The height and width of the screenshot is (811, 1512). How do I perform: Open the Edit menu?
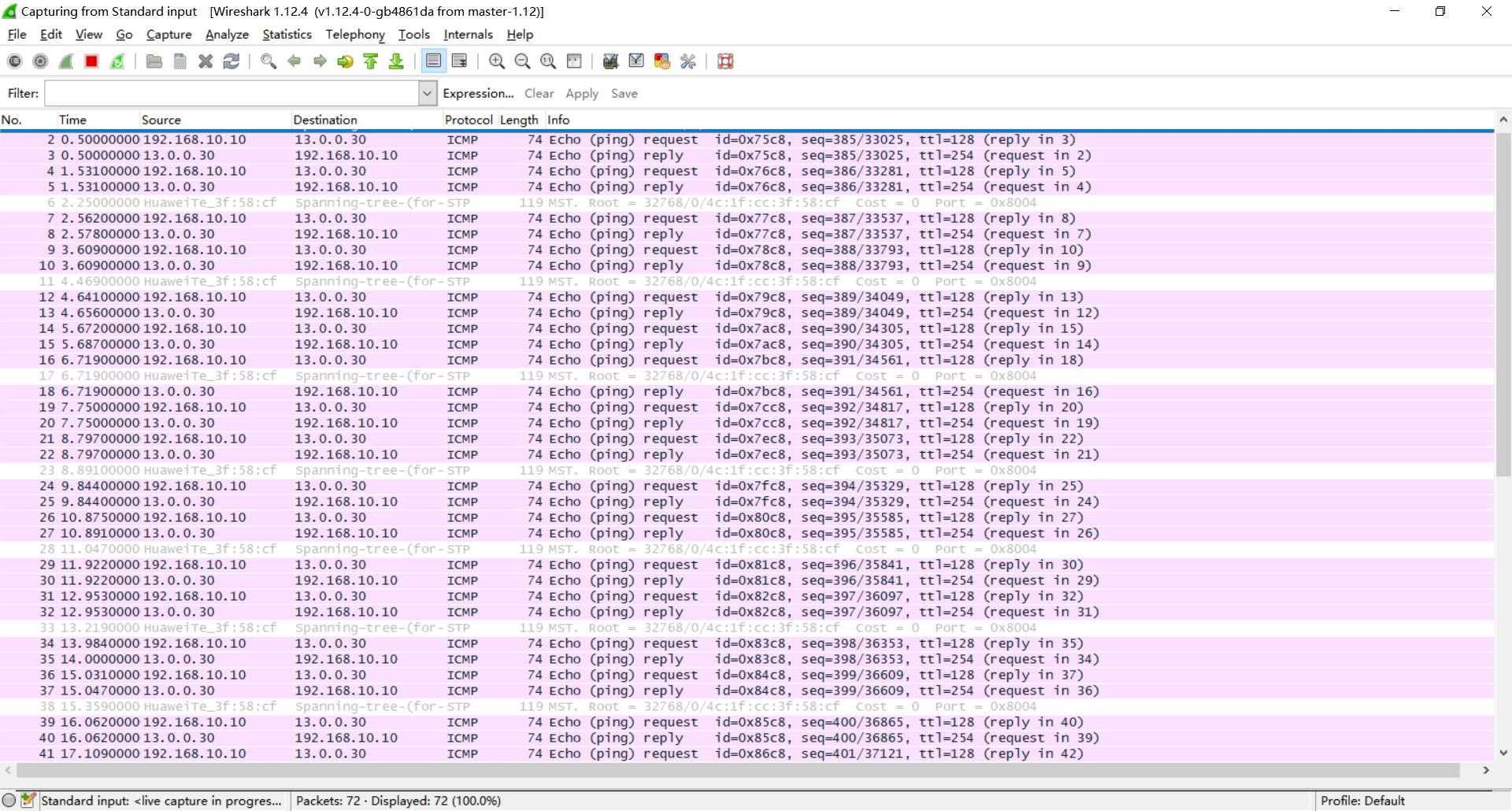[51, 35]
